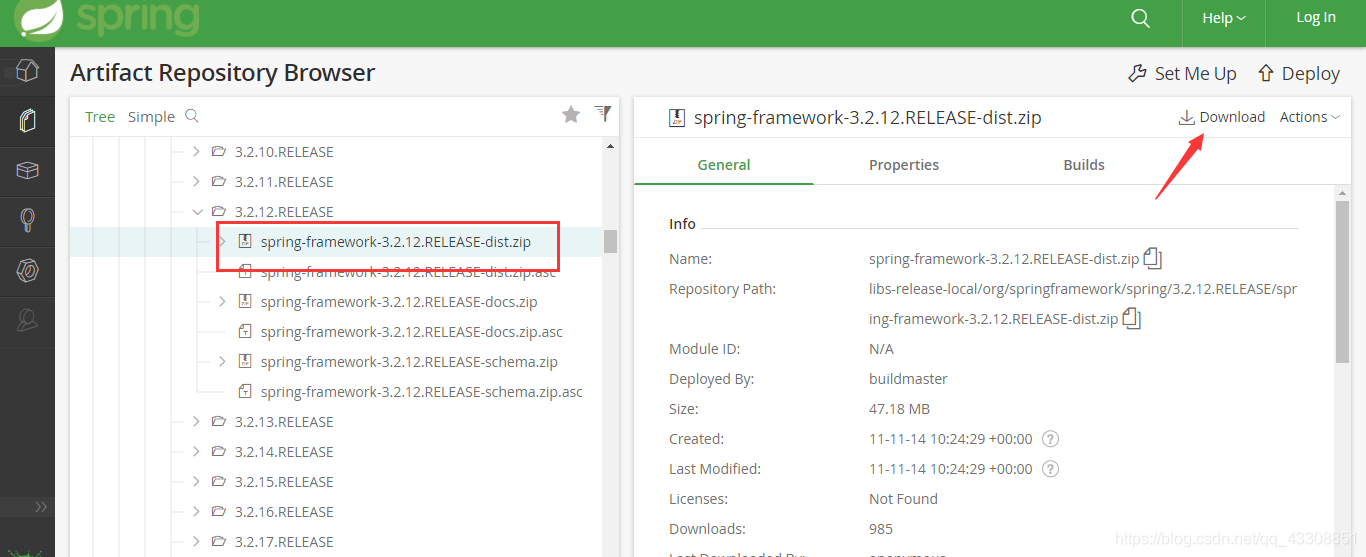Click the Download button
The height and width of the screenshot is (557, 1366).
[1221, 117]
